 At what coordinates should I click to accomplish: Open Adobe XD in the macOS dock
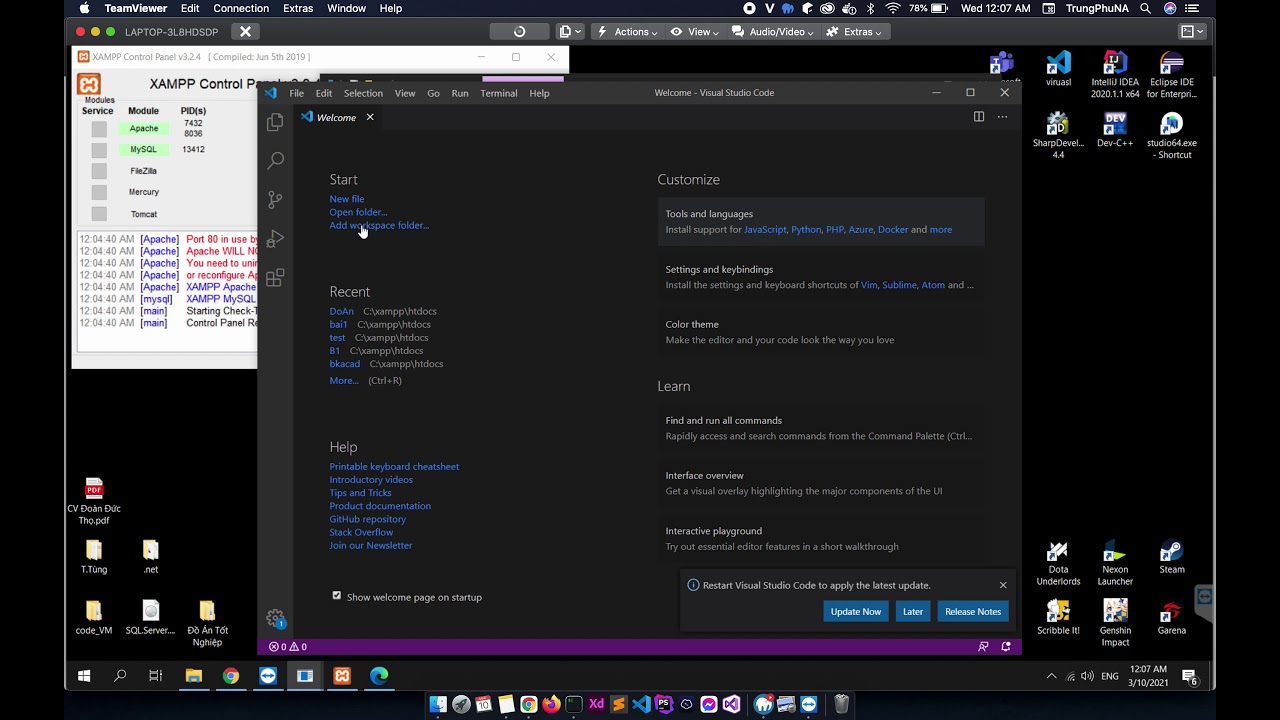(x=596, y=704)
